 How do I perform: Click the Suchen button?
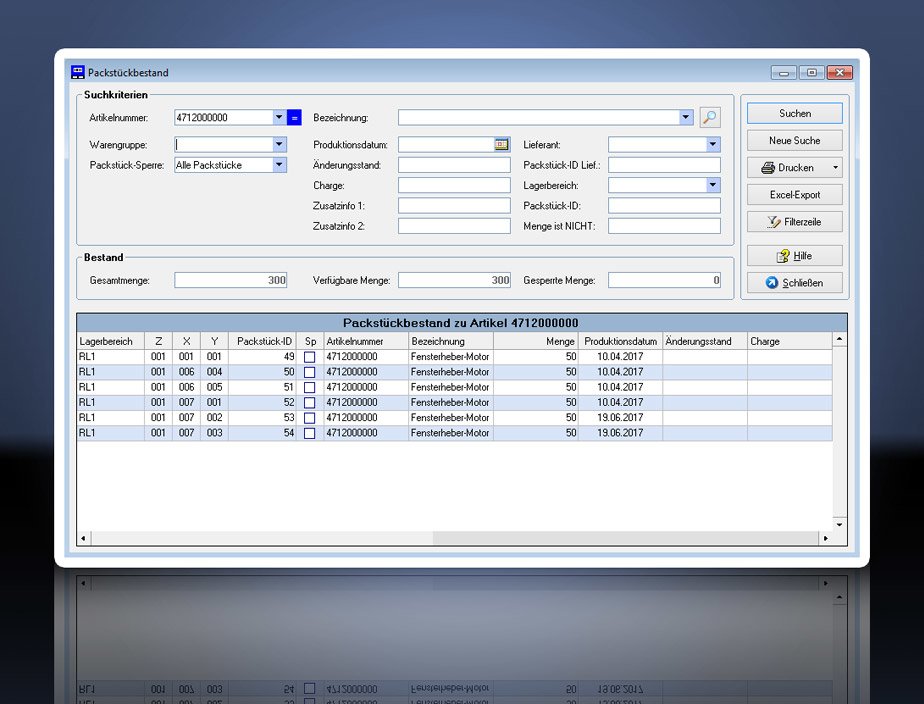[794, 114]
